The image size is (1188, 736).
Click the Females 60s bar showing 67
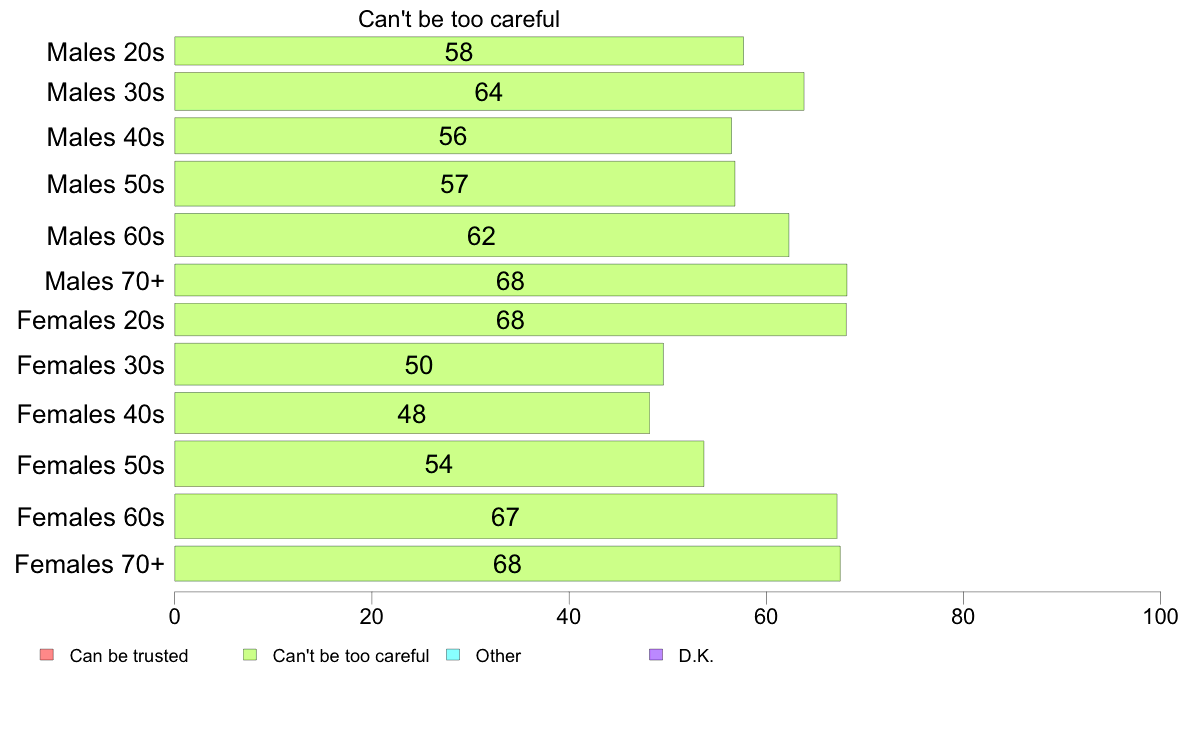coord(506,516)
